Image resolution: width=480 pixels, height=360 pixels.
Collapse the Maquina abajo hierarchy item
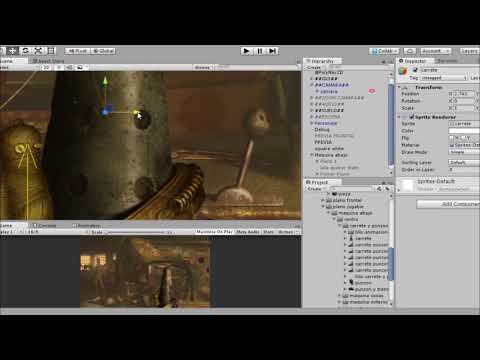coord(312,155)
